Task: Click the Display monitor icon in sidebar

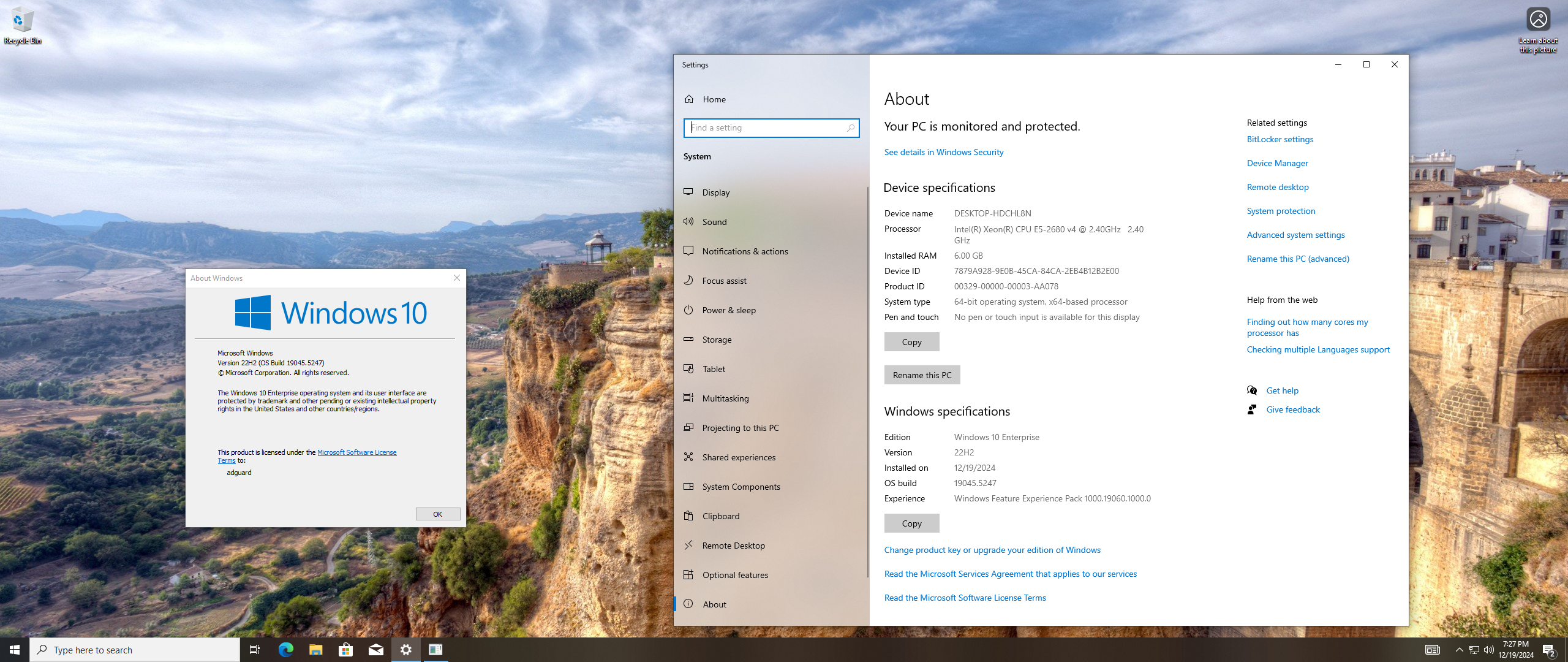Action: [x=688, y=192]
